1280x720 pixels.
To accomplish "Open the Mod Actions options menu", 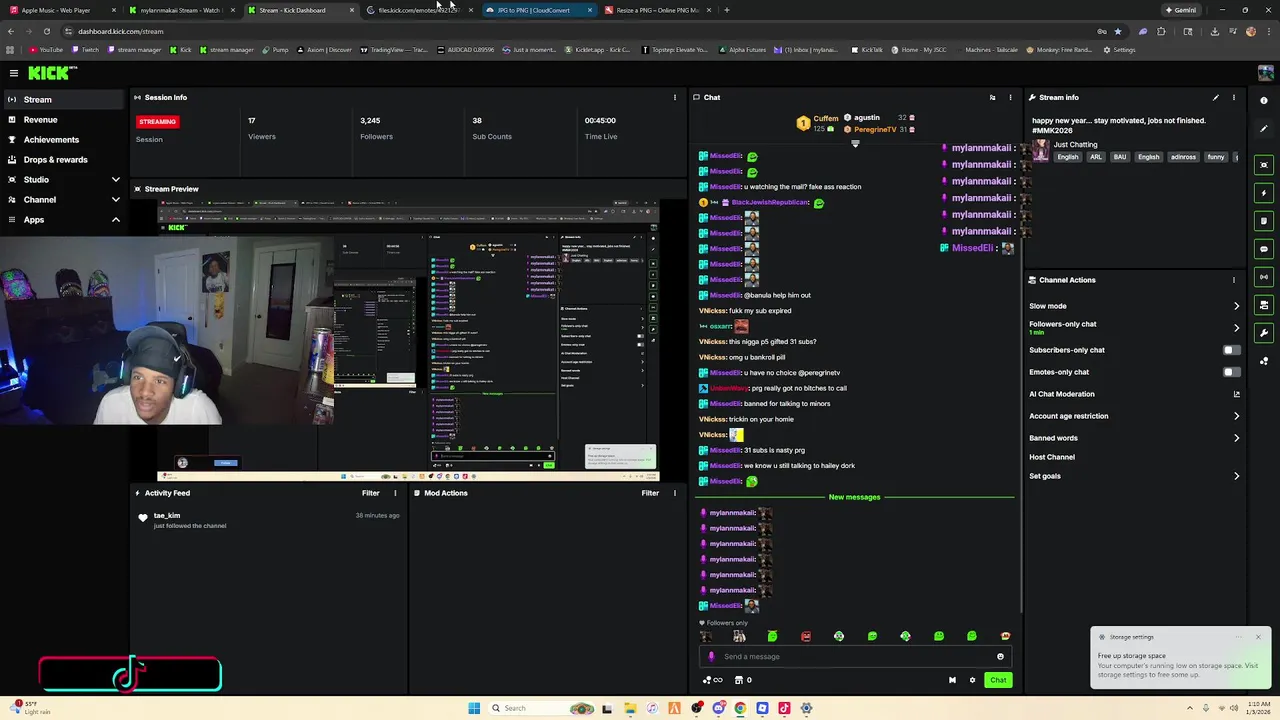I will click(x=674, y=493).
